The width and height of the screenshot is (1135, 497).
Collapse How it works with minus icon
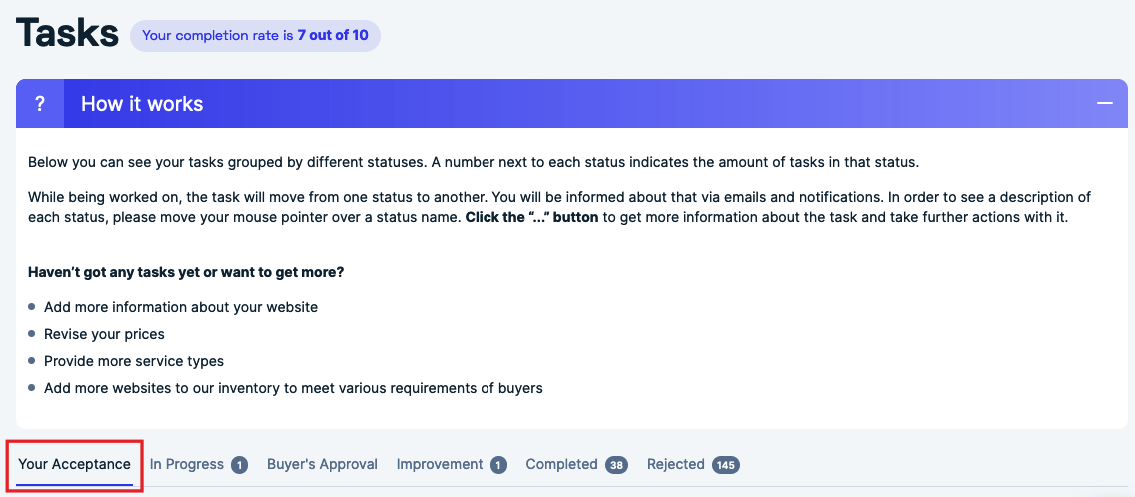1105,103
